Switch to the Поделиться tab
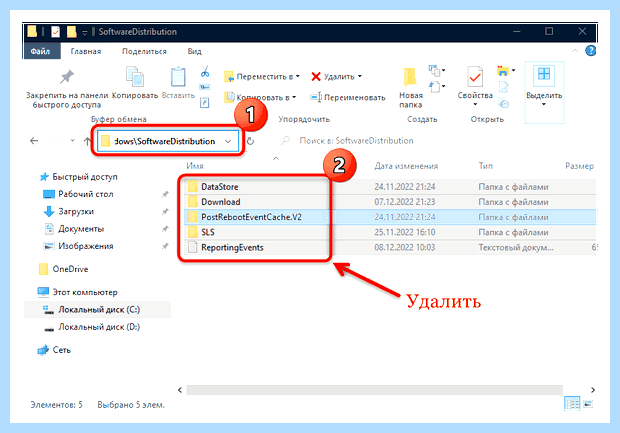 (144, 51)
